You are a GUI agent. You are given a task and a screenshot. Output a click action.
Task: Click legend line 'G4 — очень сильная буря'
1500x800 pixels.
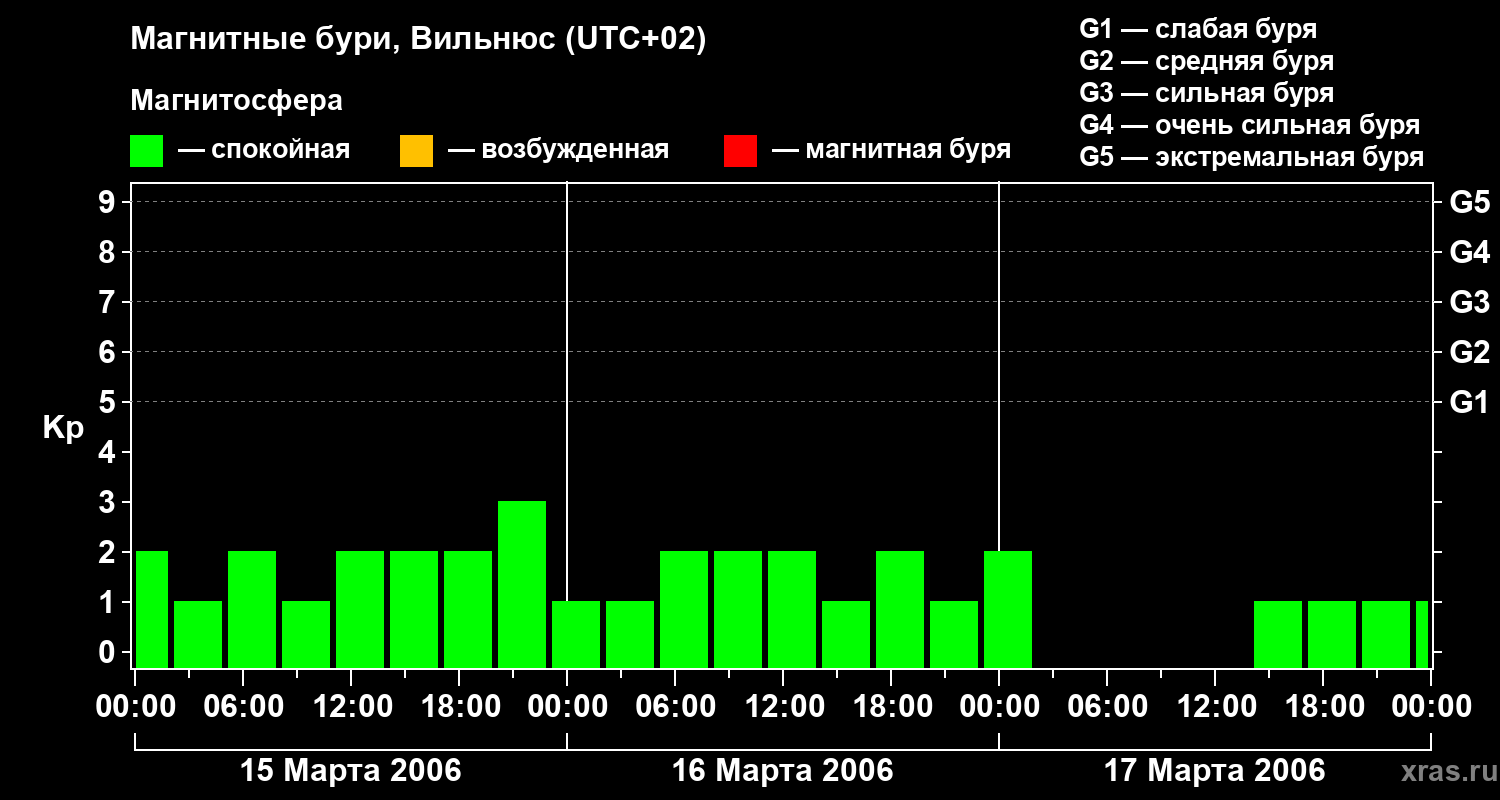point(1249,125)
